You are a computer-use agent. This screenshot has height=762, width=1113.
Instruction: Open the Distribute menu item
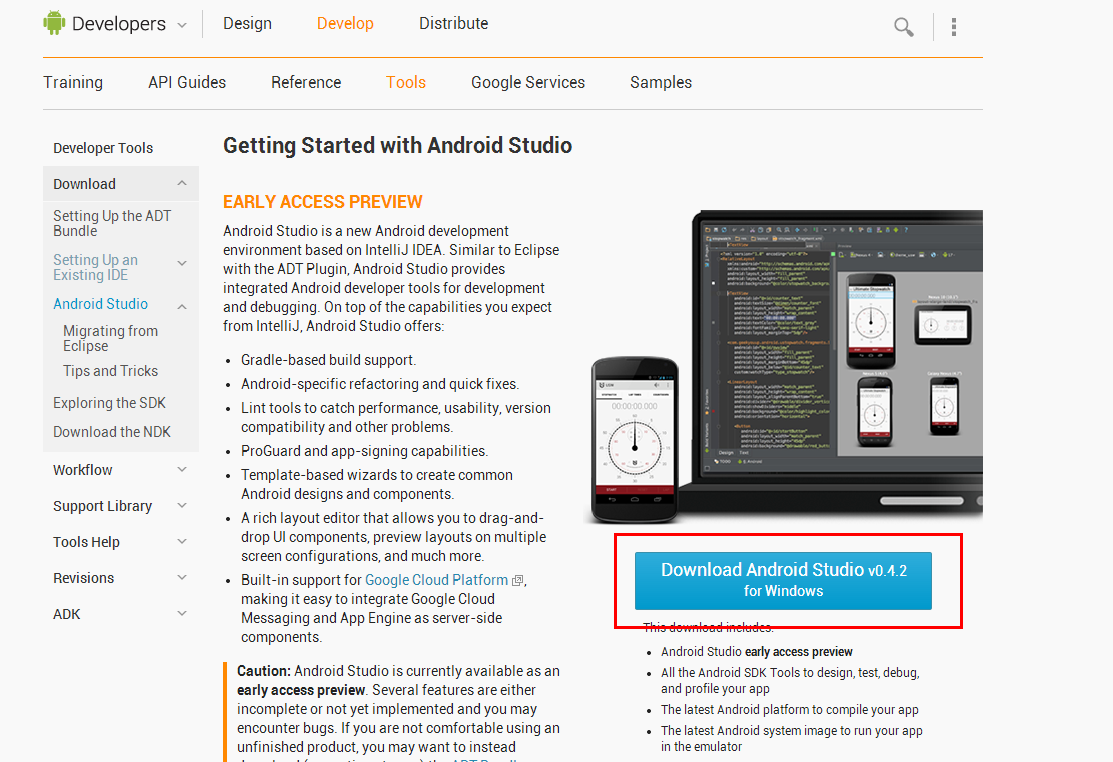point(453,22)
